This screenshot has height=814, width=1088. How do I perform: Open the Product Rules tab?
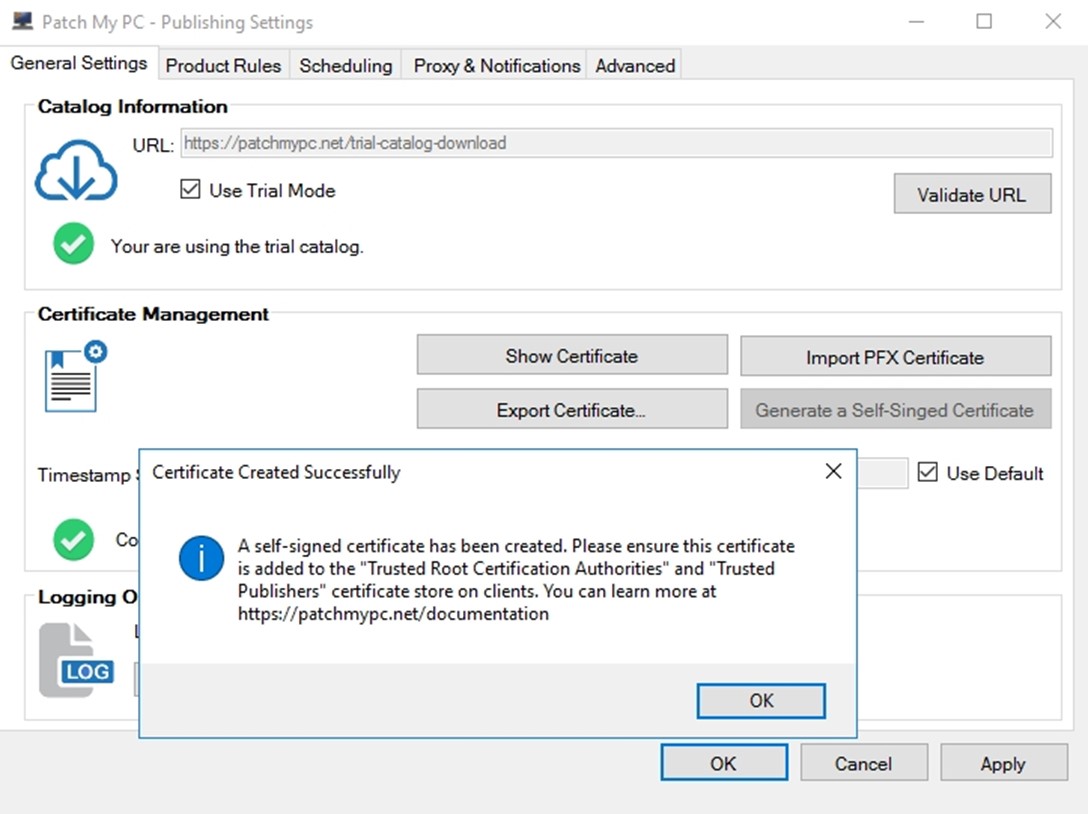click(223, 66)
